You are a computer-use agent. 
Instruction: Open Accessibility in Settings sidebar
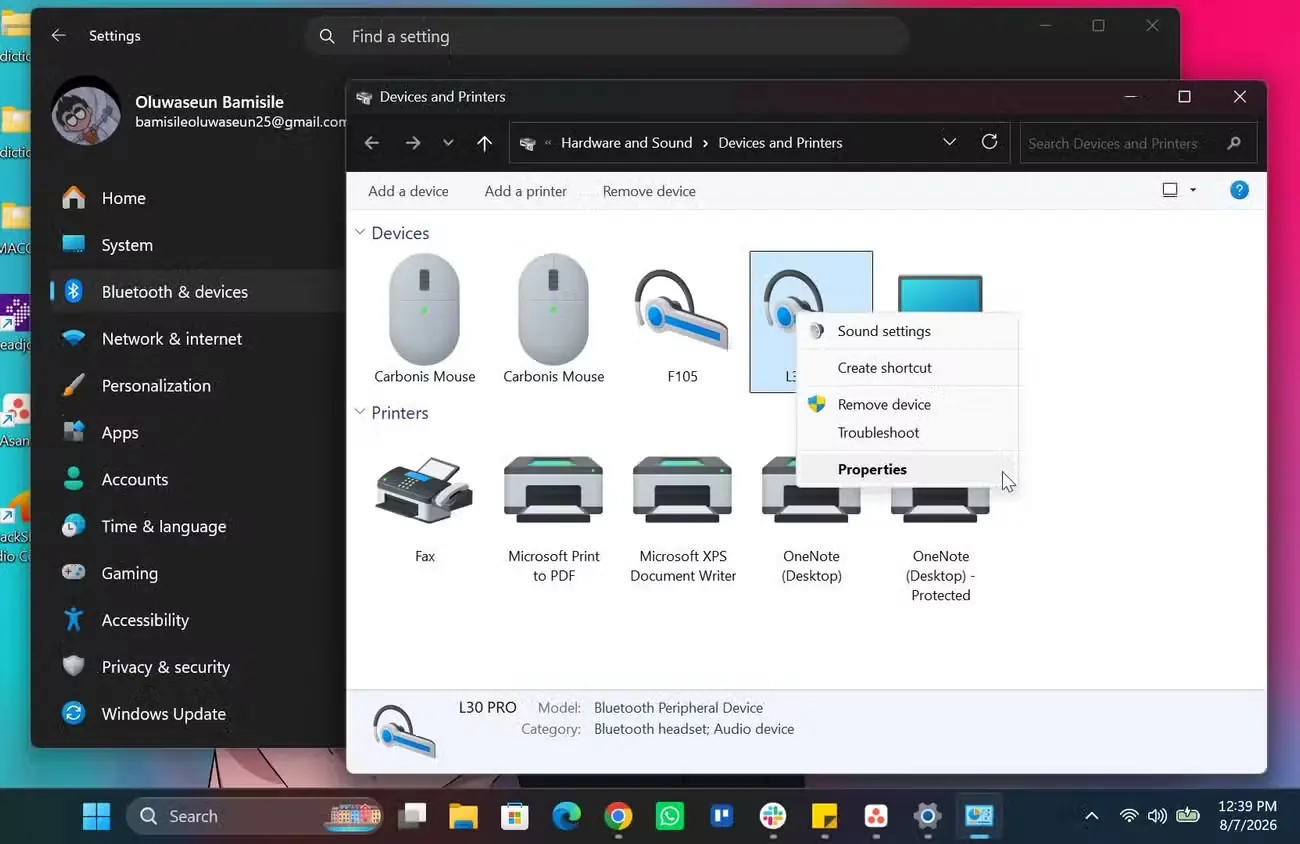pyautogui.click(x=197, y=620)
